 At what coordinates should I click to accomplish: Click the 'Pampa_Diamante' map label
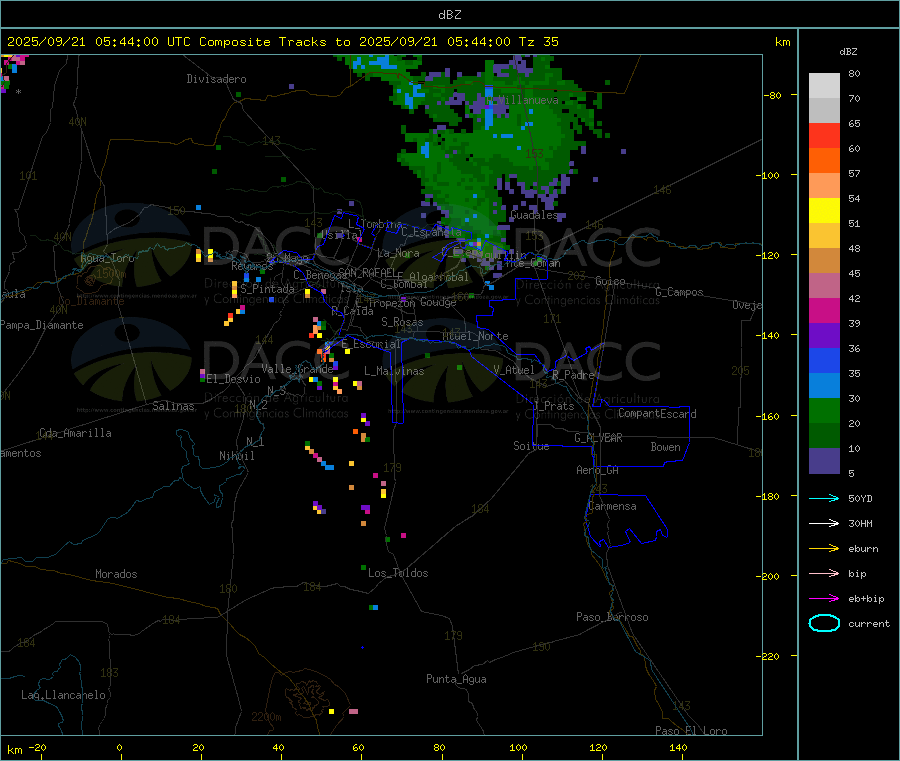click(42, 325)
